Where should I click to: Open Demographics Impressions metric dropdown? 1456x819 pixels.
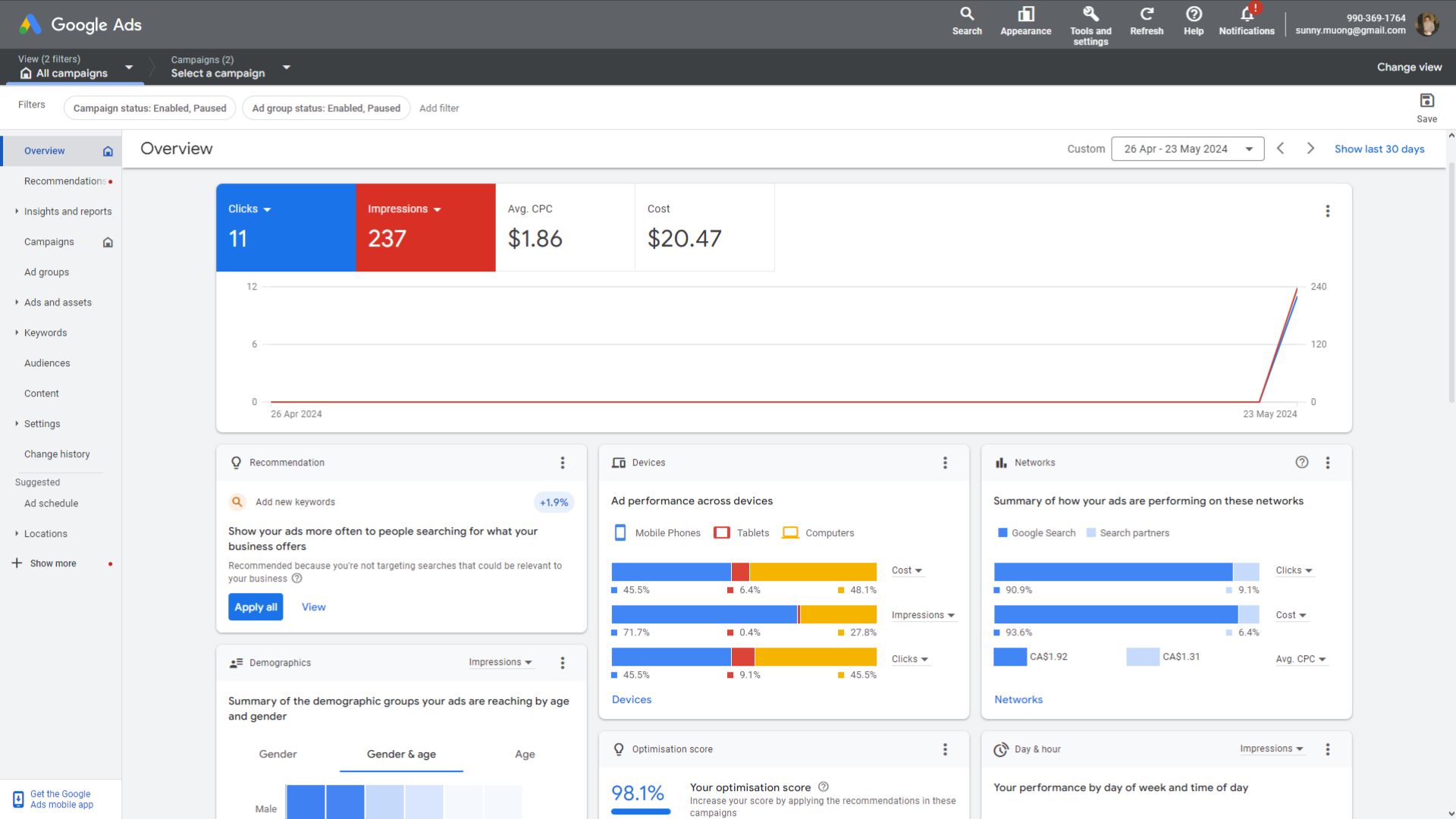click(x=500, y=662)
